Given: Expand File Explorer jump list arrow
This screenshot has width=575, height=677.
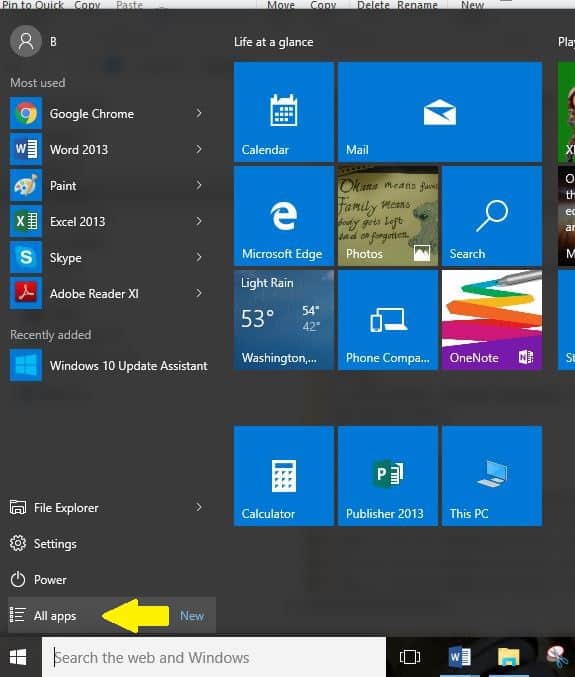Looking at the screenshot, I should [x=199, y=507].
